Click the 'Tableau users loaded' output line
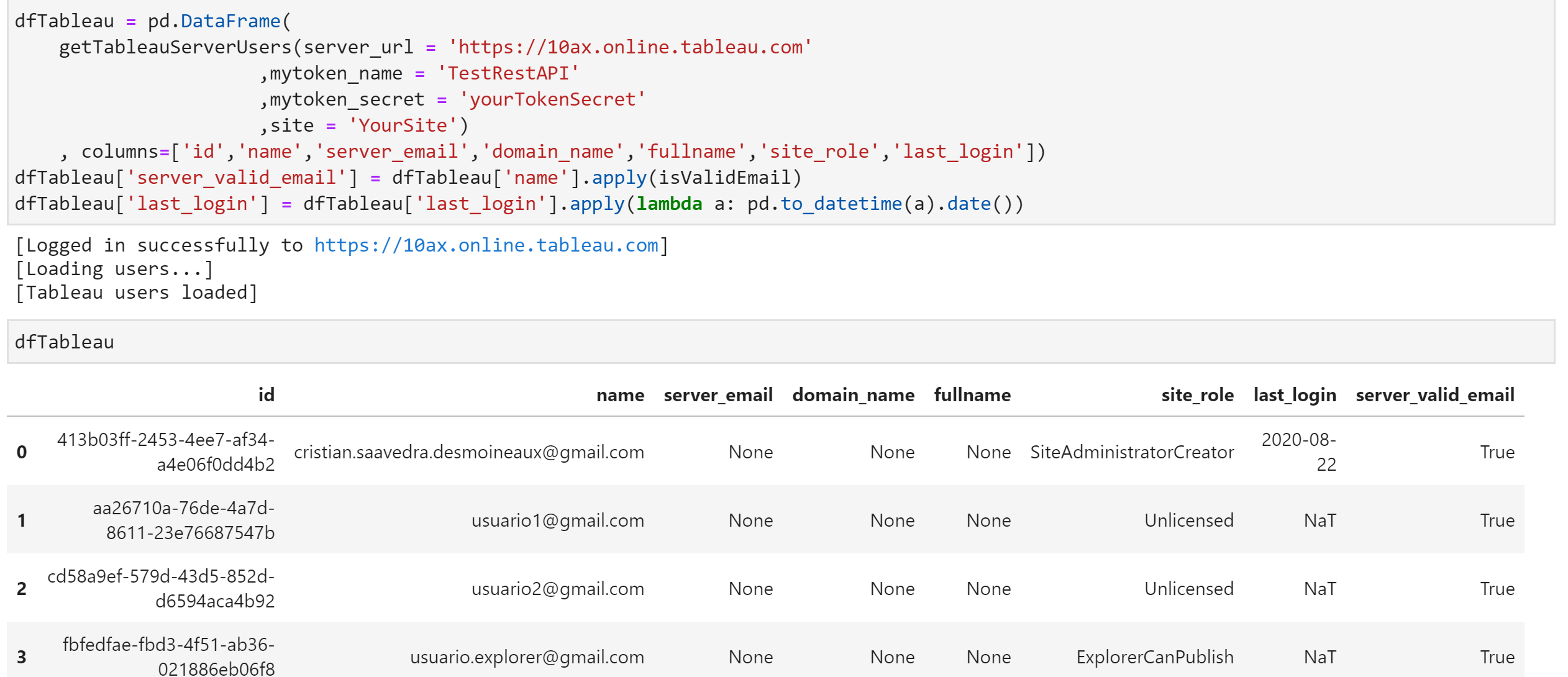Screen dimensions: 1568x677 (x=135, y=293)
